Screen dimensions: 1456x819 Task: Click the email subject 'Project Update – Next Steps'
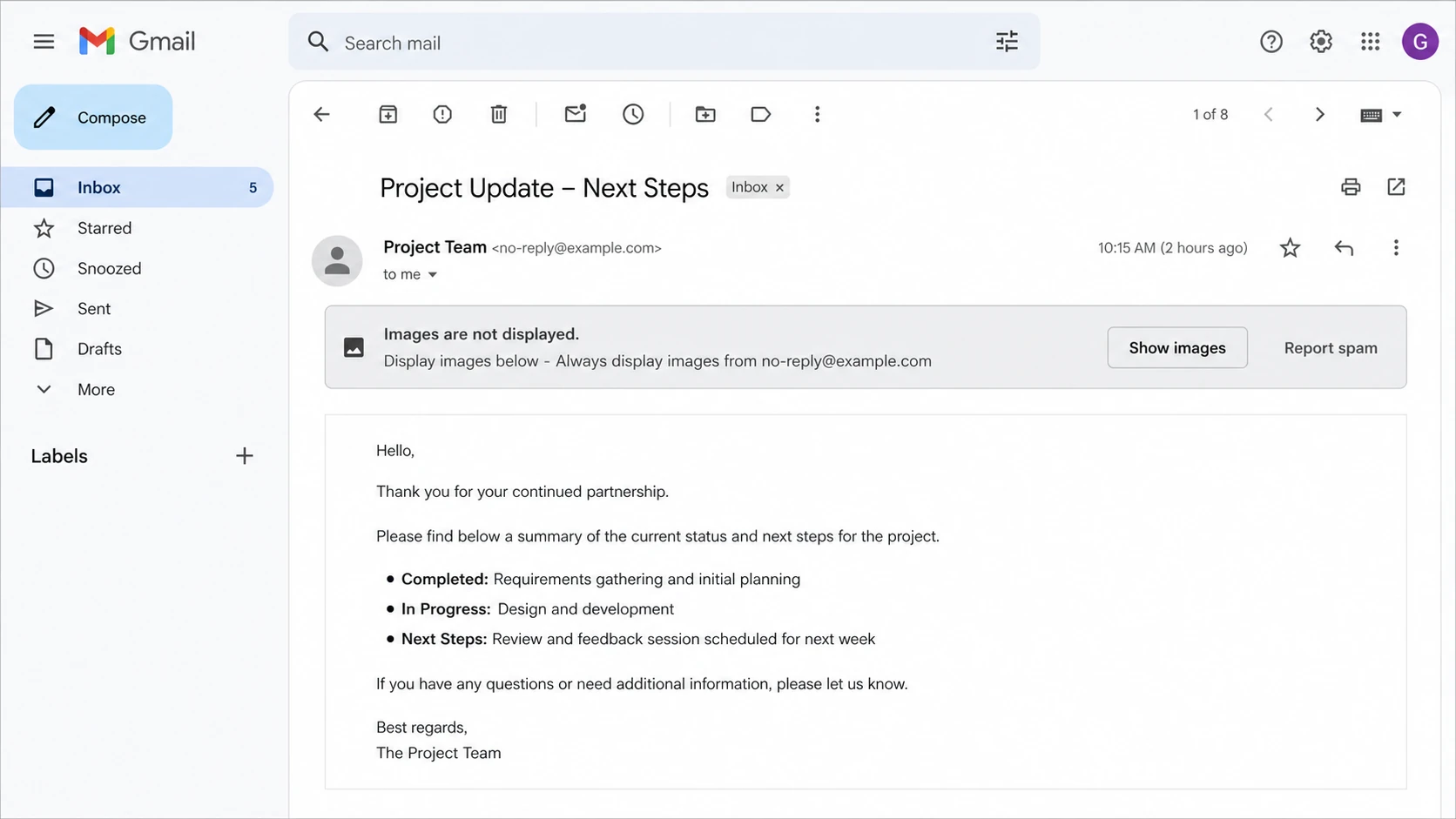coord(544,188)
